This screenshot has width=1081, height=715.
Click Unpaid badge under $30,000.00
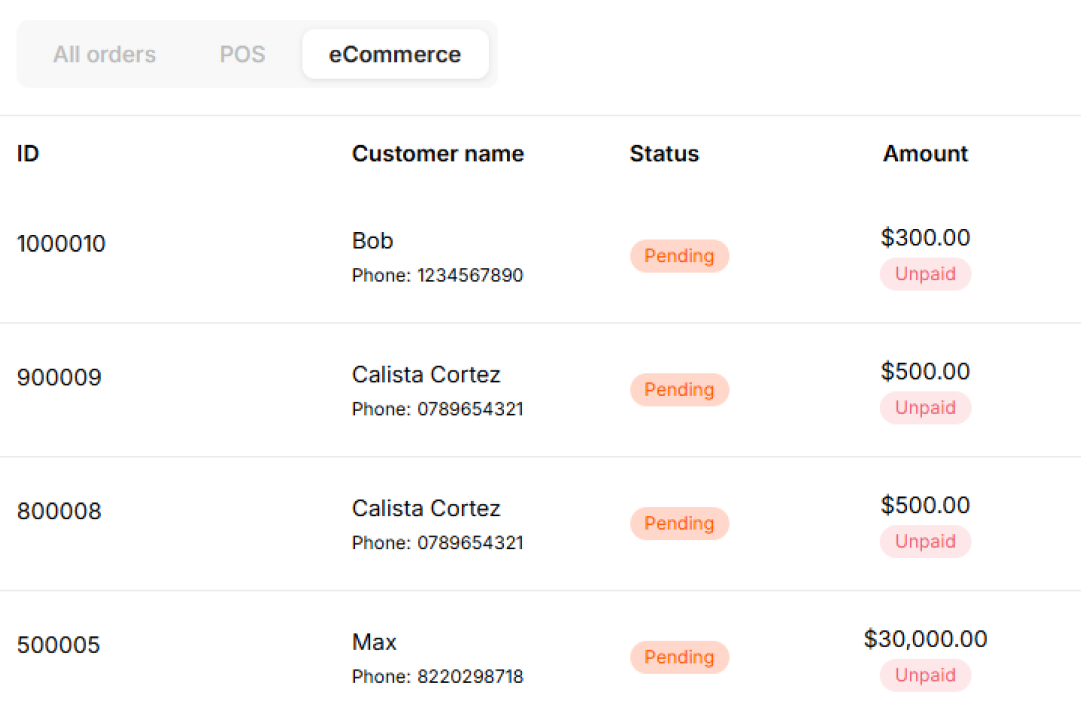(925, 675)
